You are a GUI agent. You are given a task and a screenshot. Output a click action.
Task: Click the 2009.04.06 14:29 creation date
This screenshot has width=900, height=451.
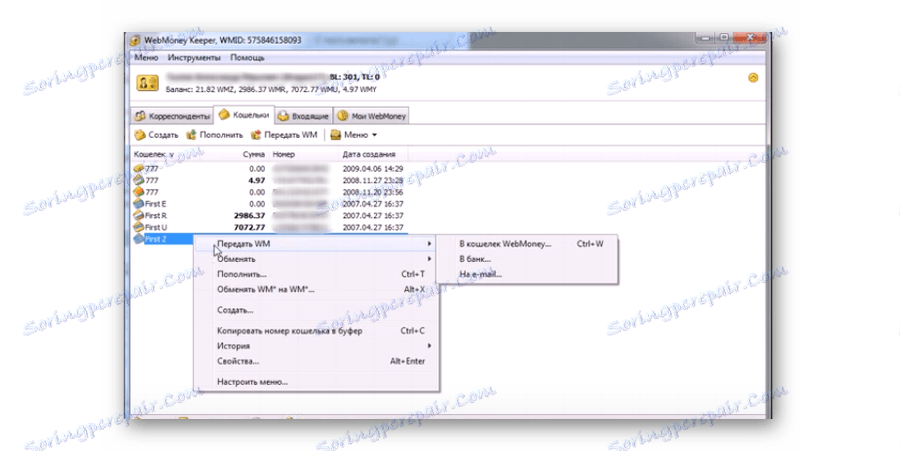click(x=373, y=169)
